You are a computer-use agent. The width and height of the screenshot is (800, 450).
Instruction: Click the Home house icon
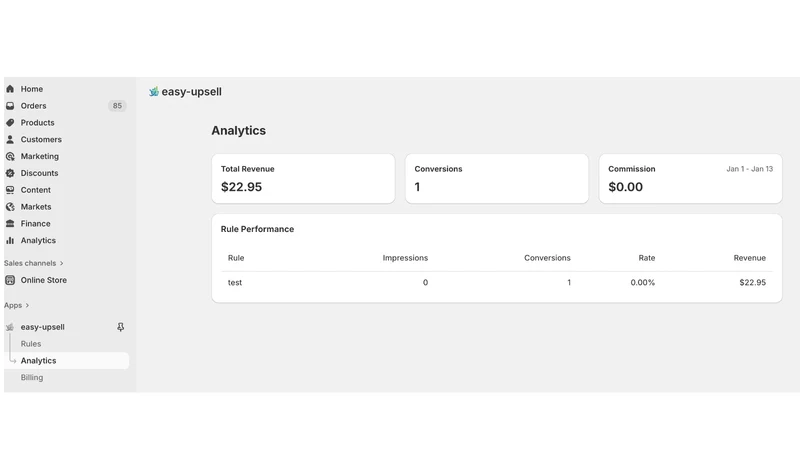10,89
